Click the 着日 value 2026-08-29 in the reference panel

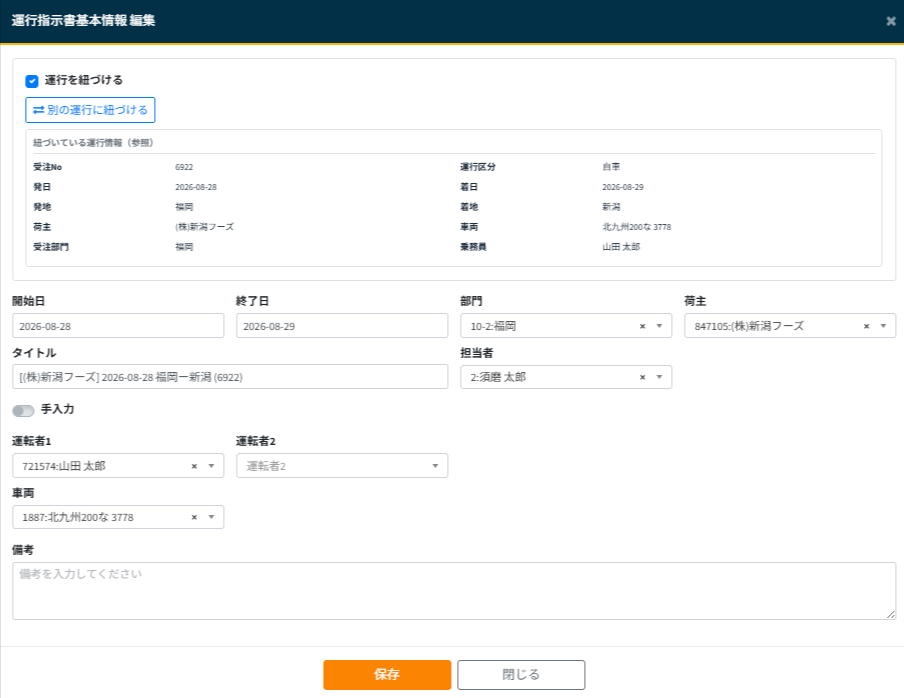[x=623, y=187]
